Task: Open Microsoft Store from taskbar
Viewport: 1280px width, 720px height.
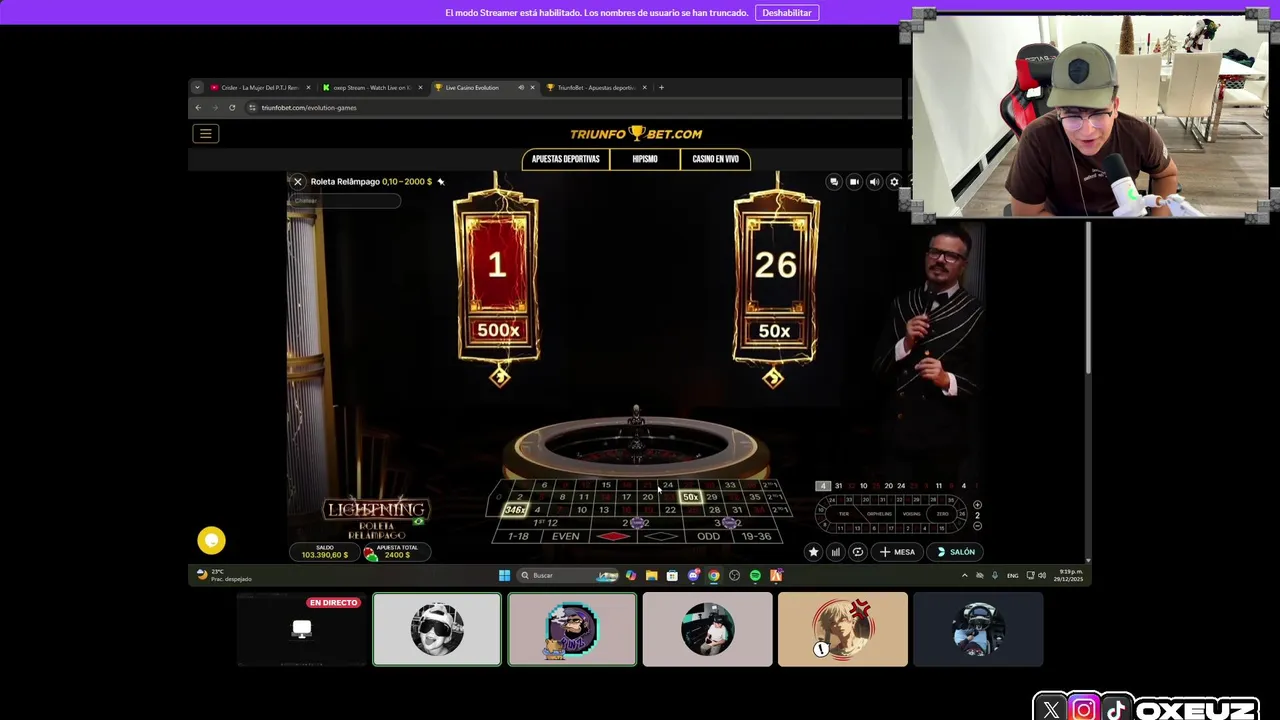Action: pos(672,576)
